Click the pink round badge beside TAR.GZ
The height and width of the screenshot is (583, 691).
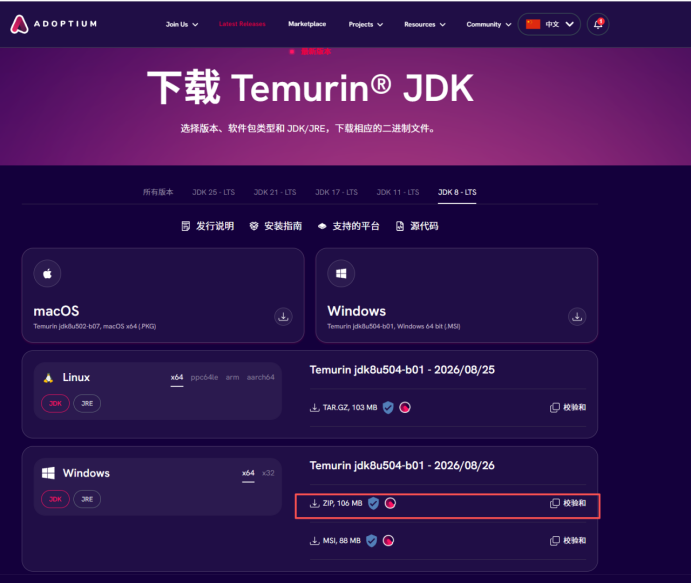pos(405,408)
